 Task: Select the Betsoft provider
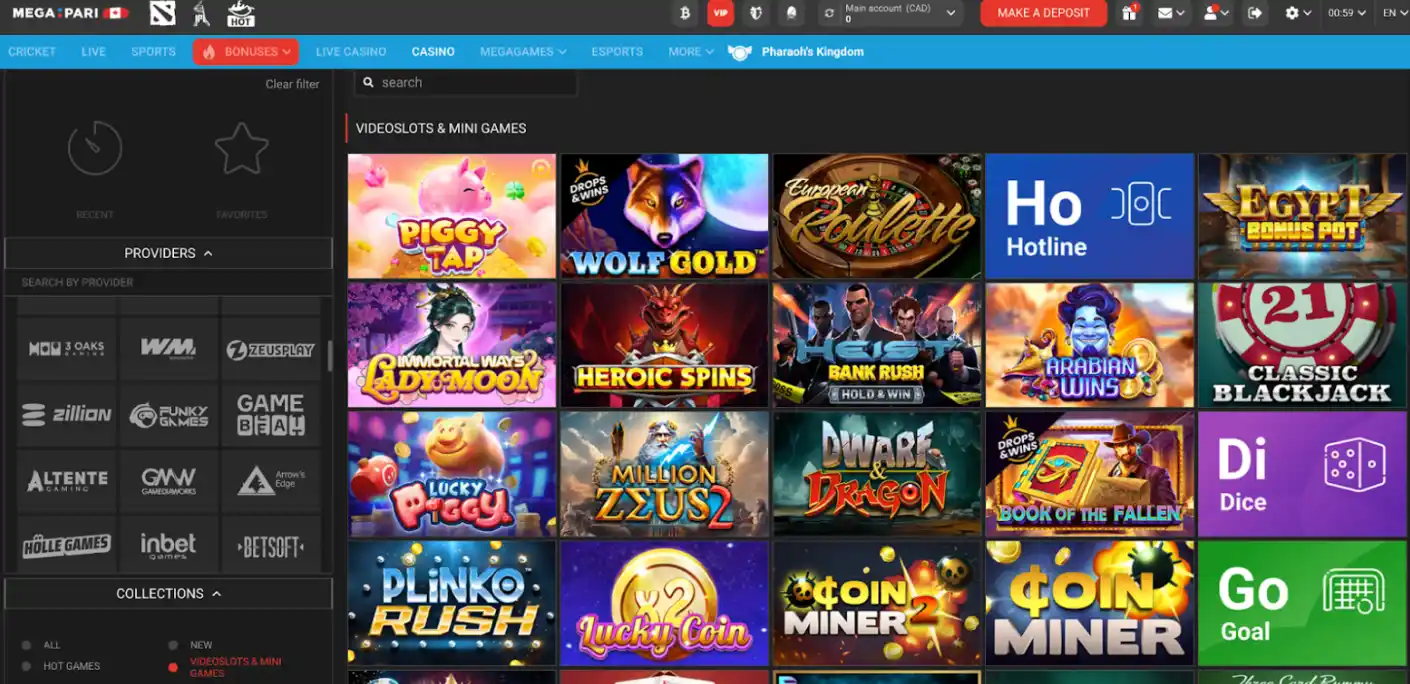[x=271, y=545]
